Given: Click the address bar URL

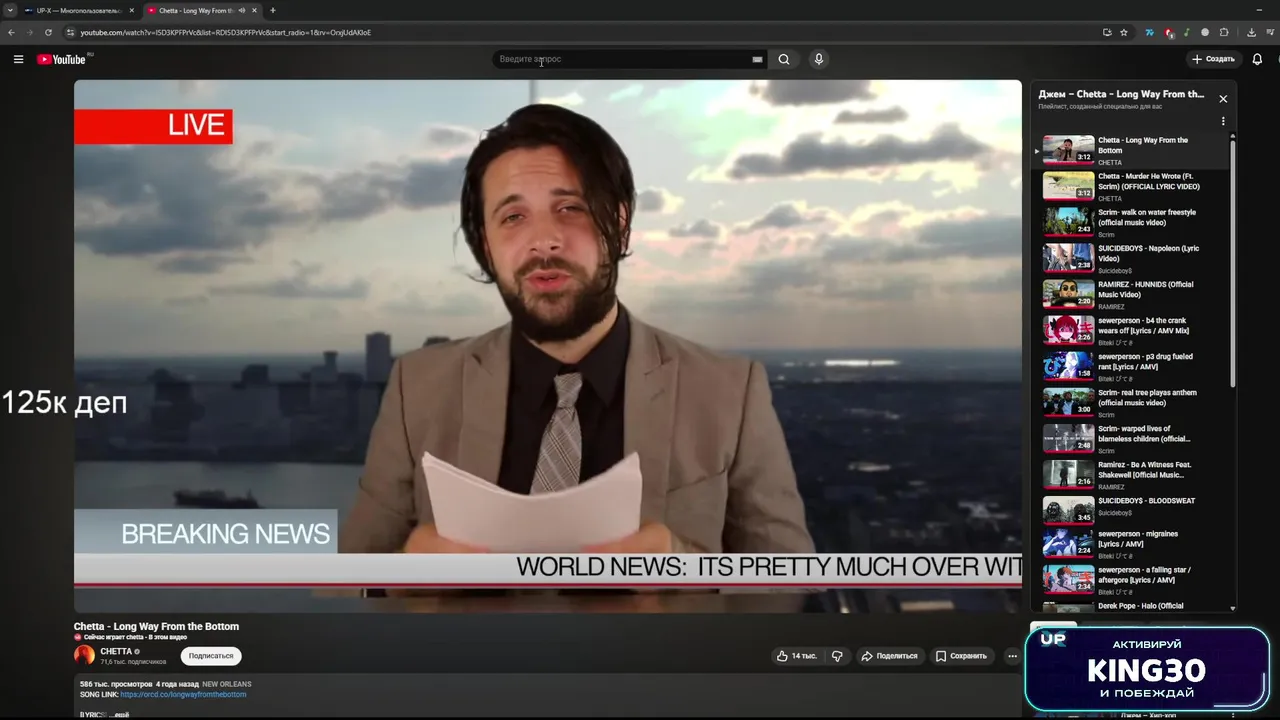Looking at the screenshot, I should tap(226, 32).
